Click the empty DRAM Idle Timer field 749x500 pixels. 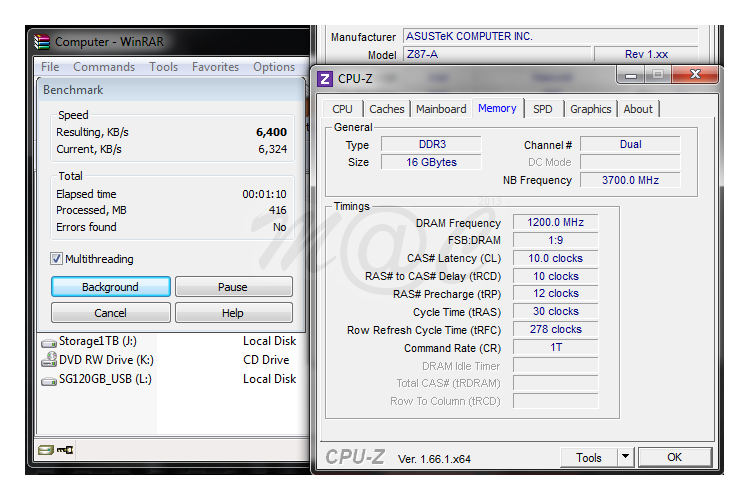556,366
